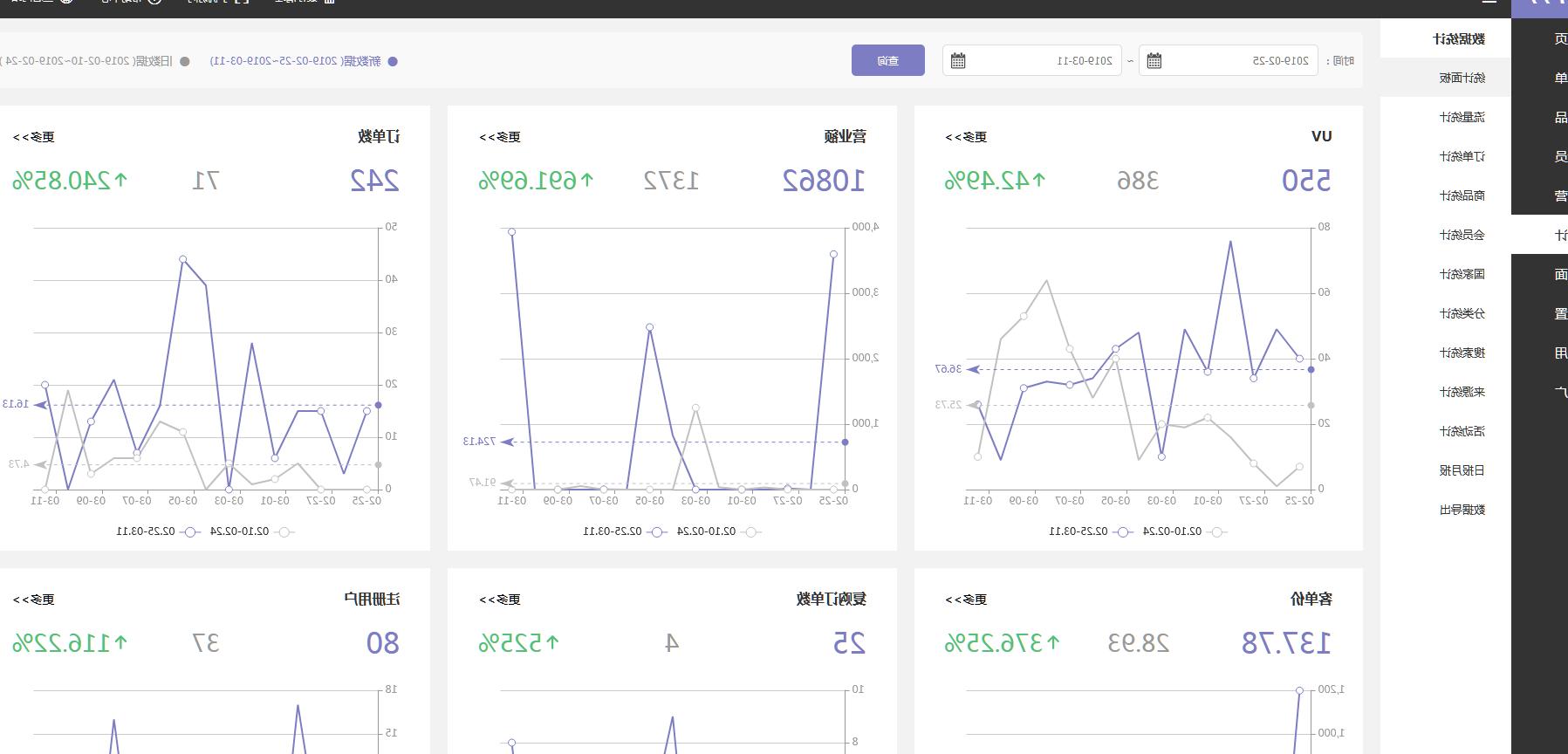Focus the start date field 2019-02-25
The height and width of the screenshot is (754, 1568).
point(1229,61)
